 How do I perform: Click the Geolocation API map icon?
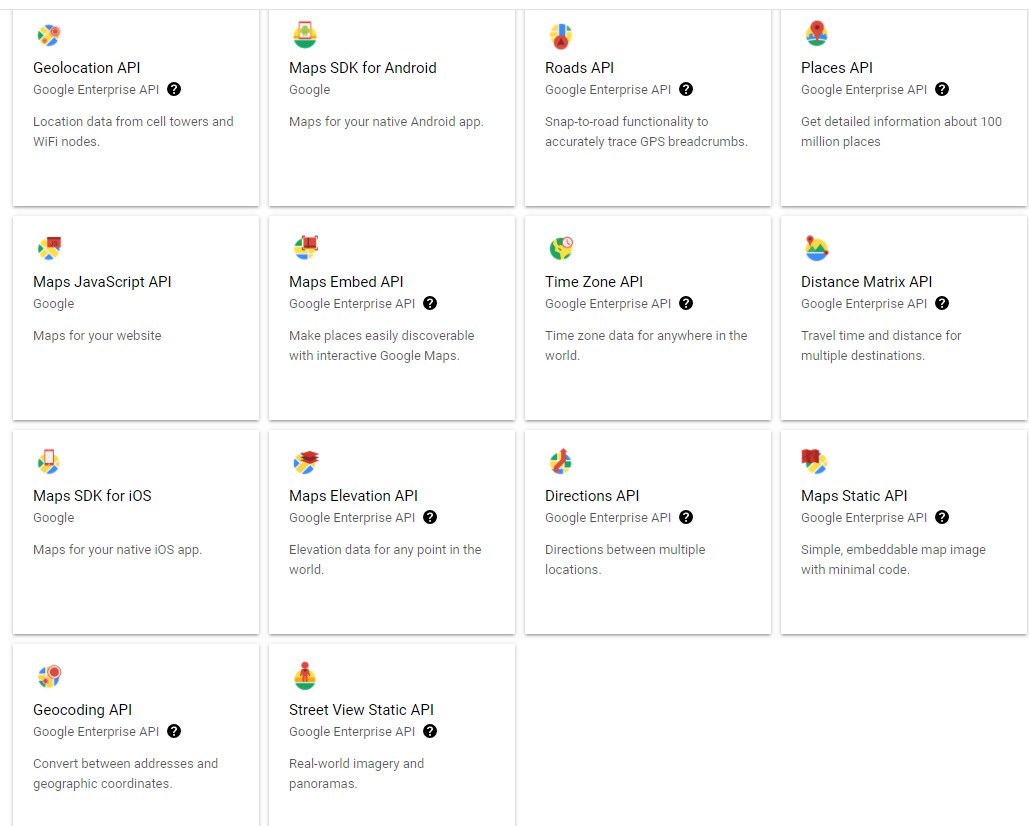click(x=49, y=35)
